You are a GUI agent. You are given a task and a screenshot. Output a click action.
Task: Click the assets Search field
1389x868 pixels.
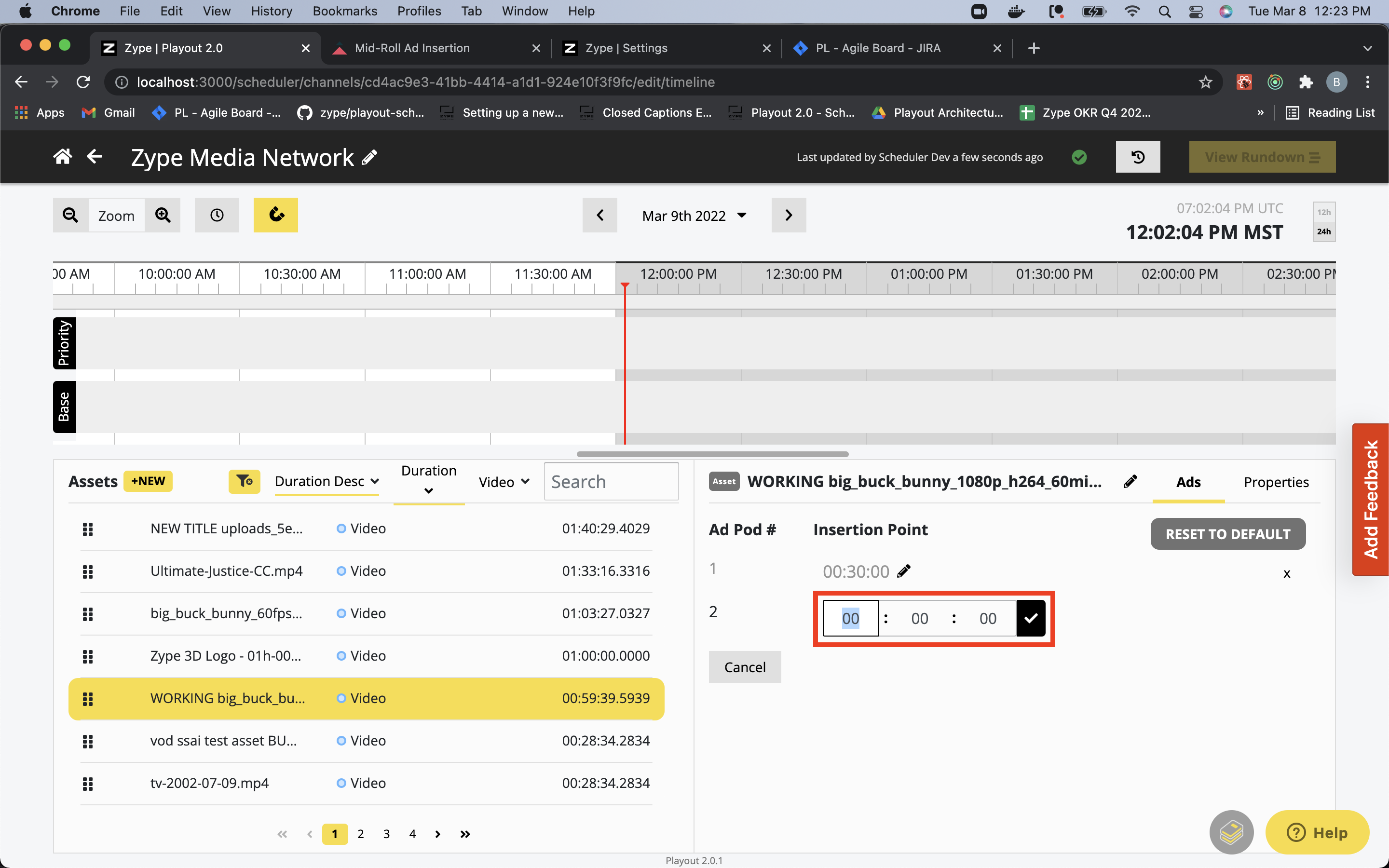611,482
